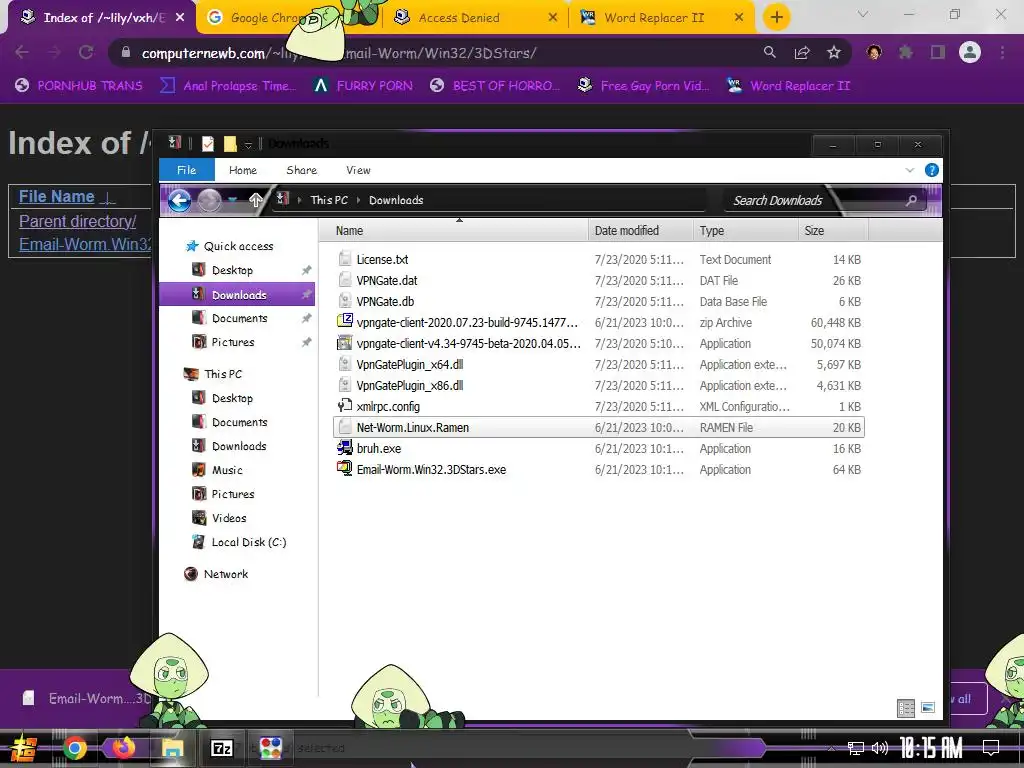Unpin Desktop from Quick access

306,270
